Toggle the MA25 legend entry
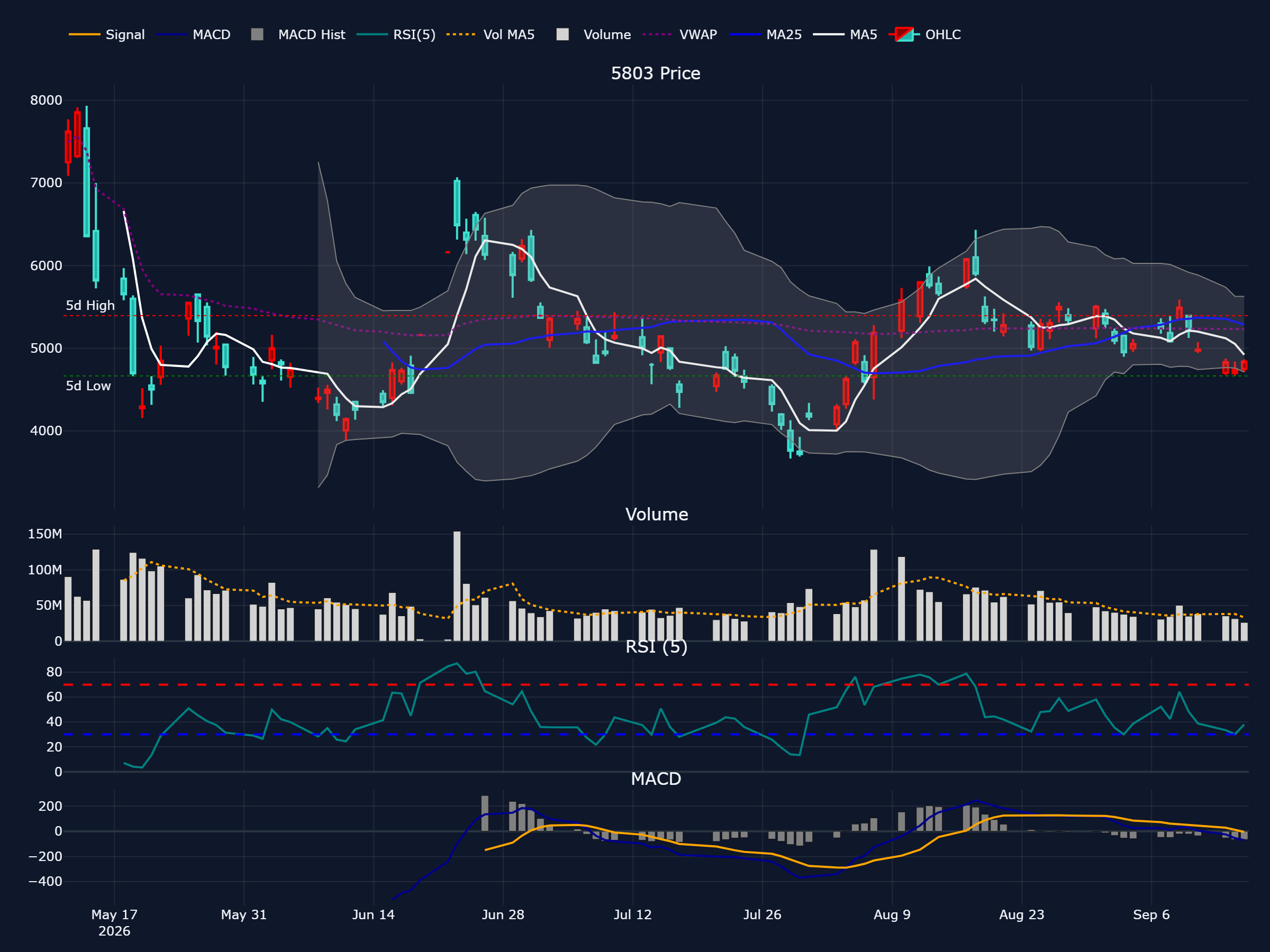Screen dimensions: 1270x952 tap(766, 34)
